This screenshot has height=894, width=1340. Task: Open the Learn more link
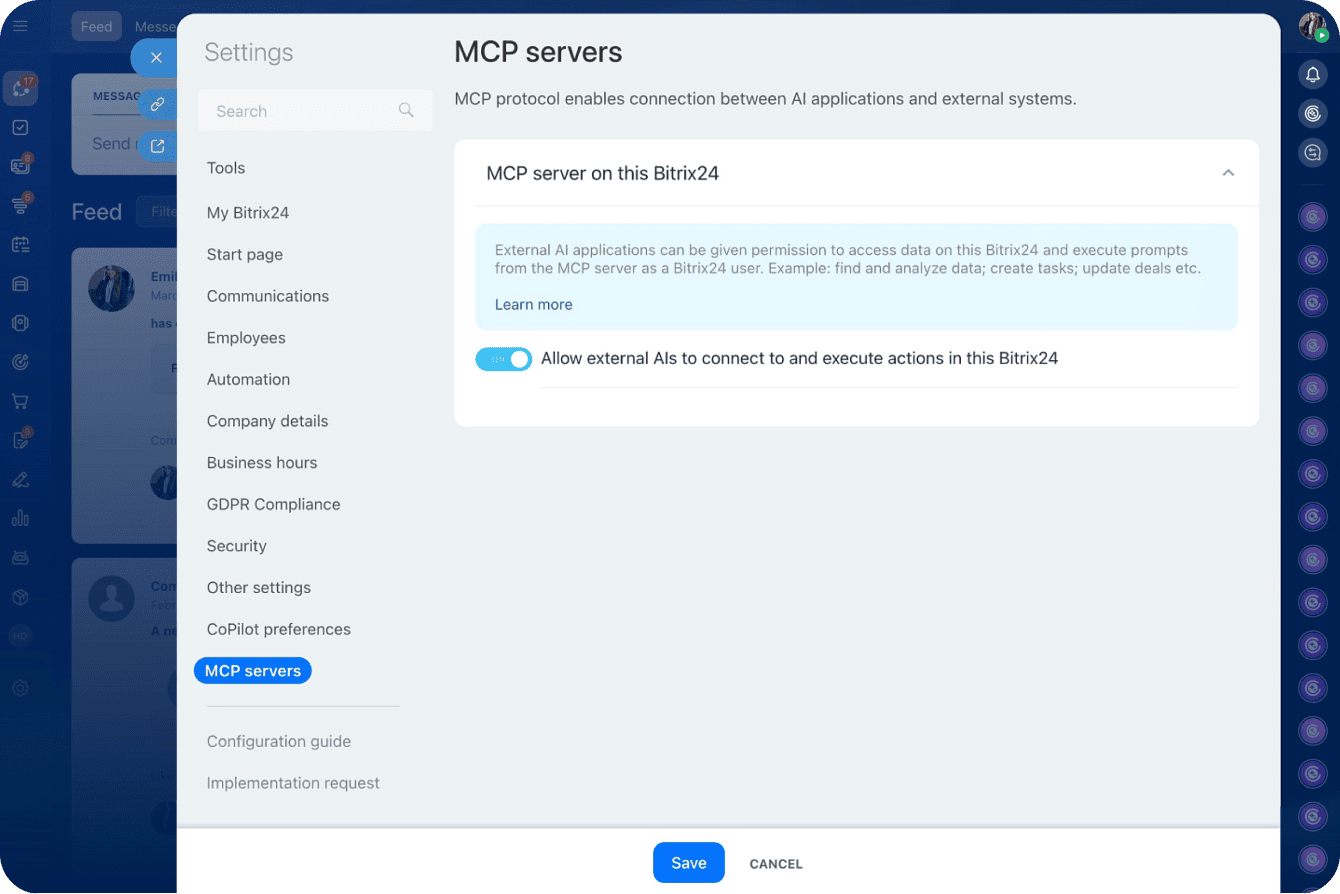tap(533, 305)
